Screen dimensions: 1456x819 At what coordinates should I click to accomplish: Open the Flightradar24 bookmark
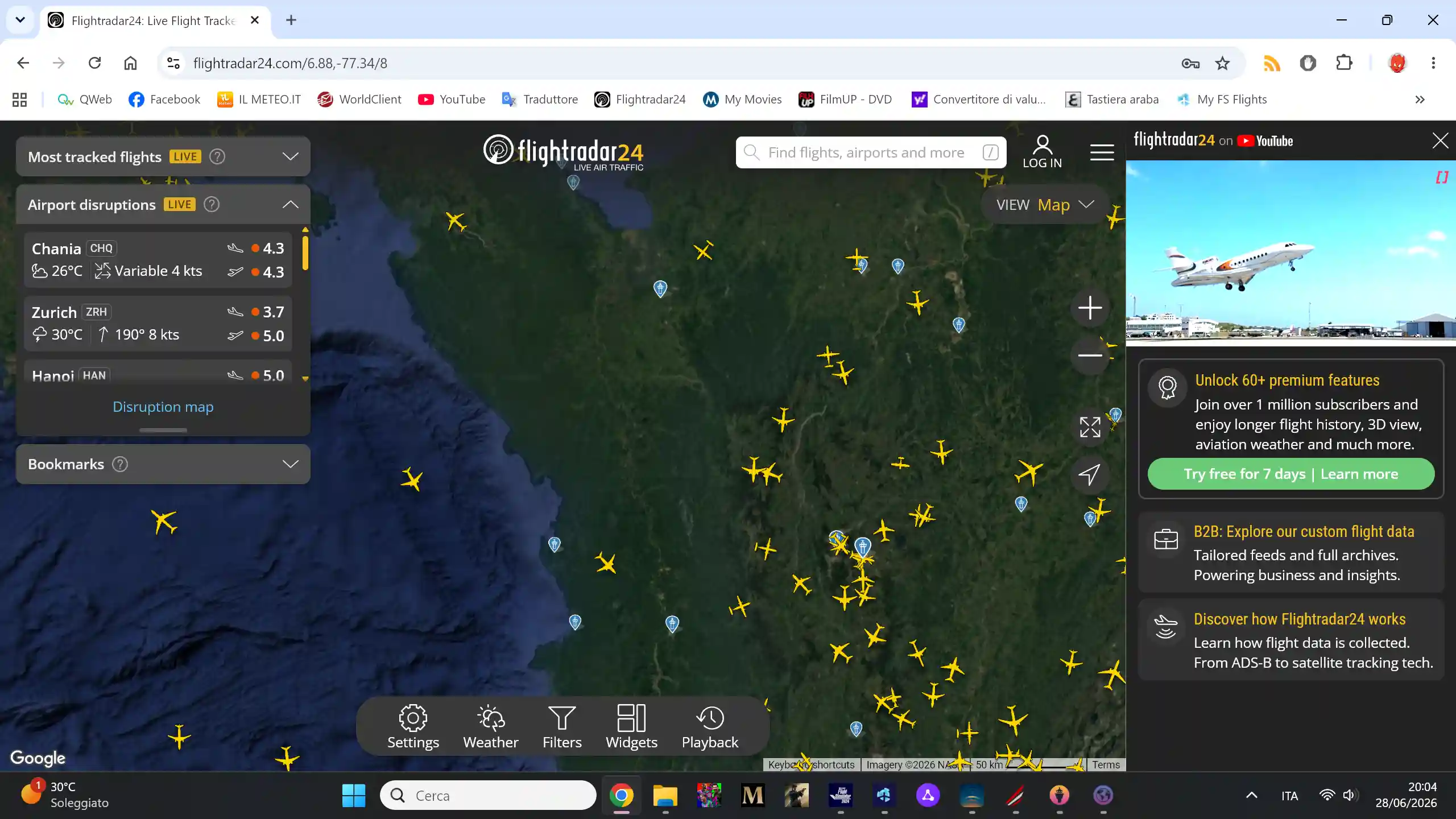click(x=640, y=100)
